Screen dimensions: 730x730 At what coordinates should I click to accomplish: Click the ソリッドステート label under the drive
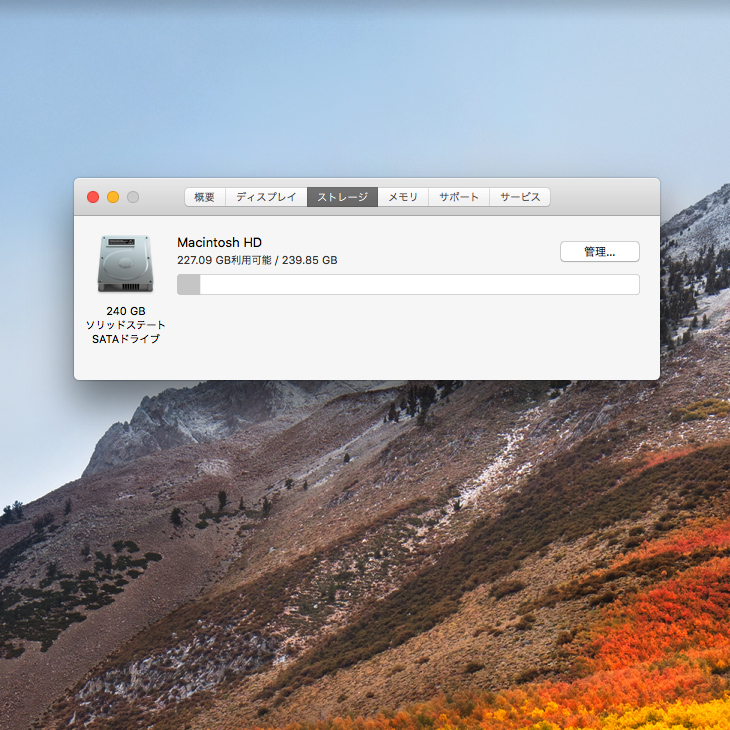pos(126,325)
